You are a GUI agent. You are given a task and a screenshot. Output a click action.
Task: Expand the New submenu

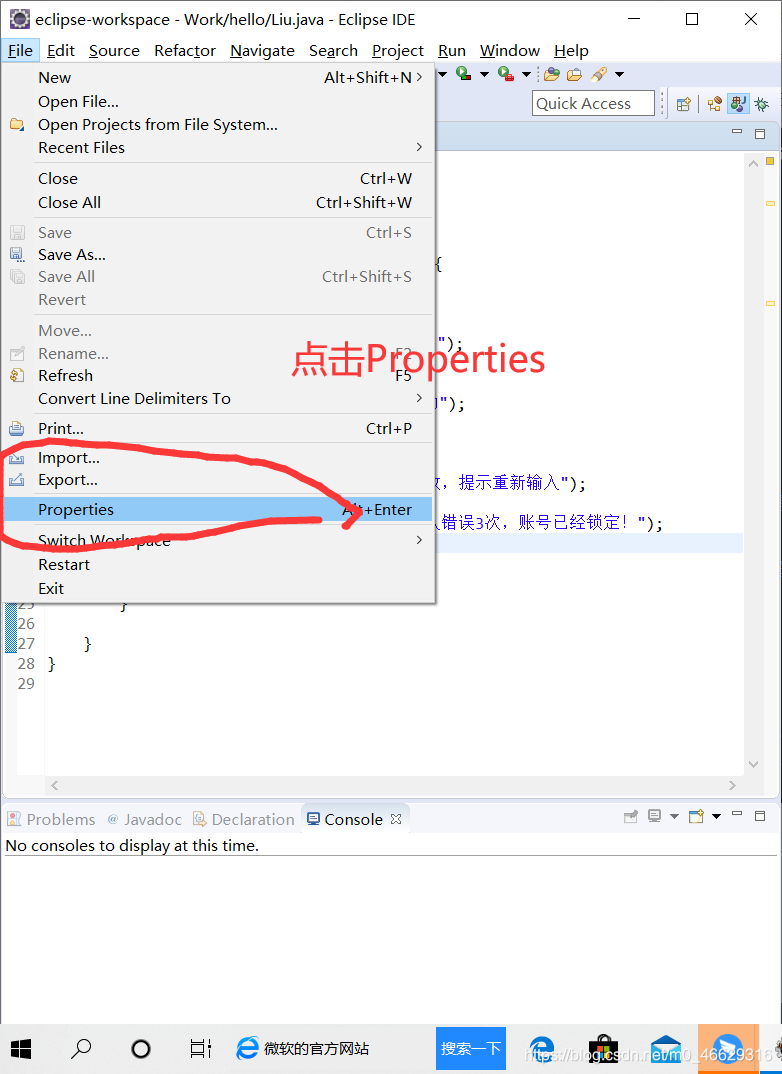419,77
